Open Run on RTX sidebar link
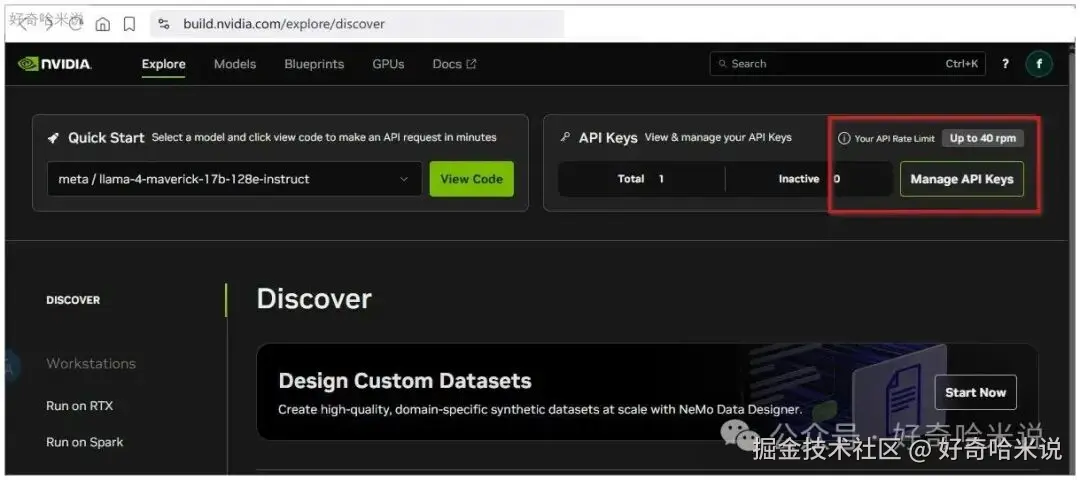Viewport: 1080px width, 480px height. coord(79,406)
